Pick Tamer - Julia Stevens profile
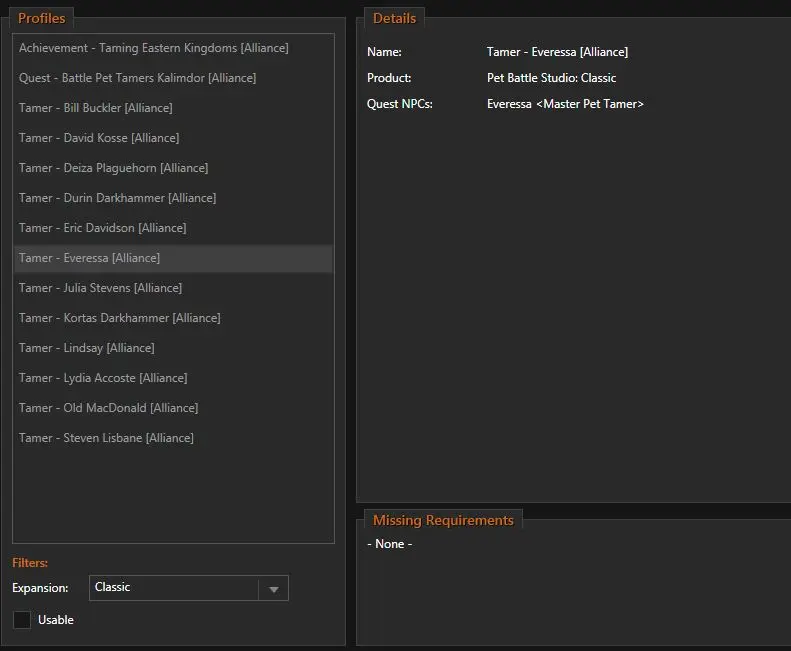 pyautogui.click(x=173, y=288)
